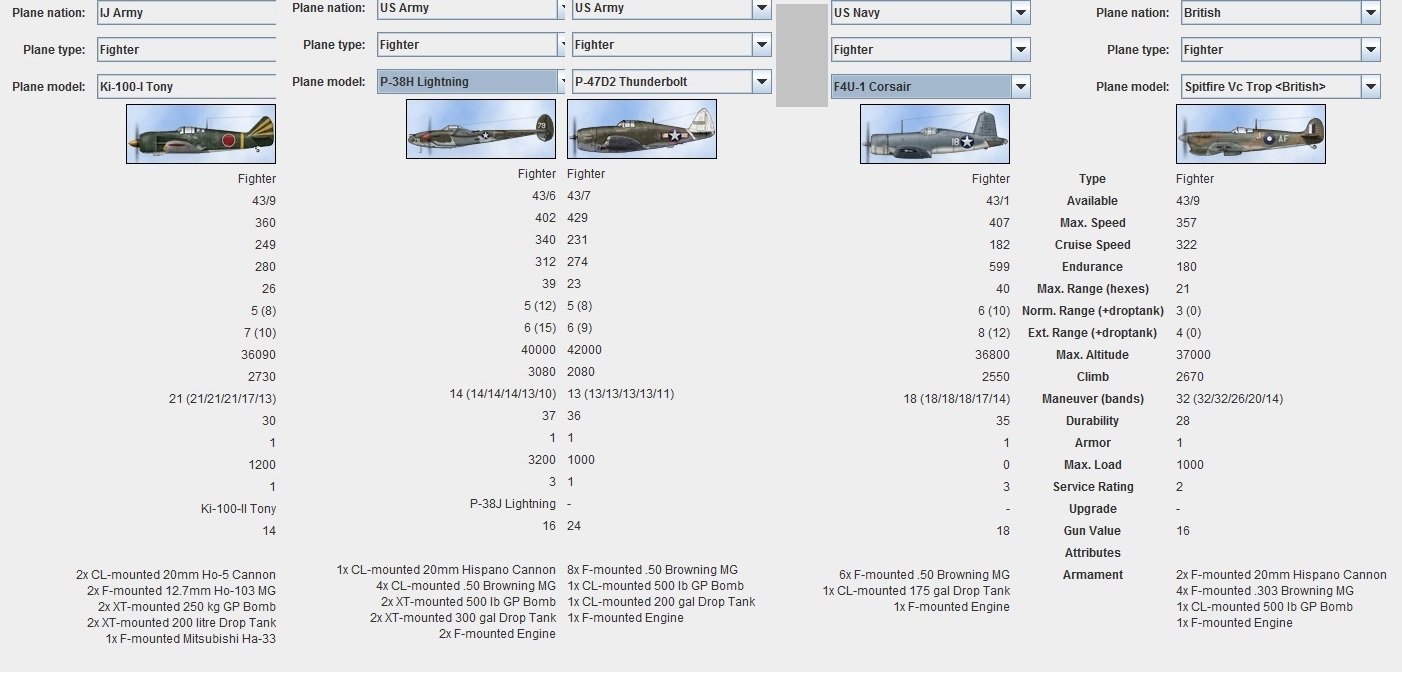Click the Max. Altitude label
1402x674 pixels.
(x=1092, y=355)
